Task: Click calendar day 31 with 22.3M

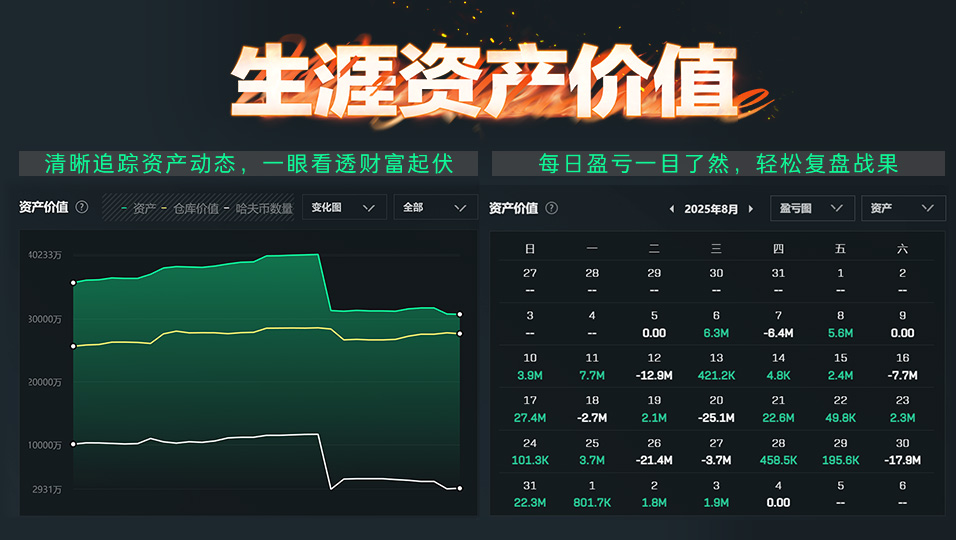Action: [x=530, y=495]
